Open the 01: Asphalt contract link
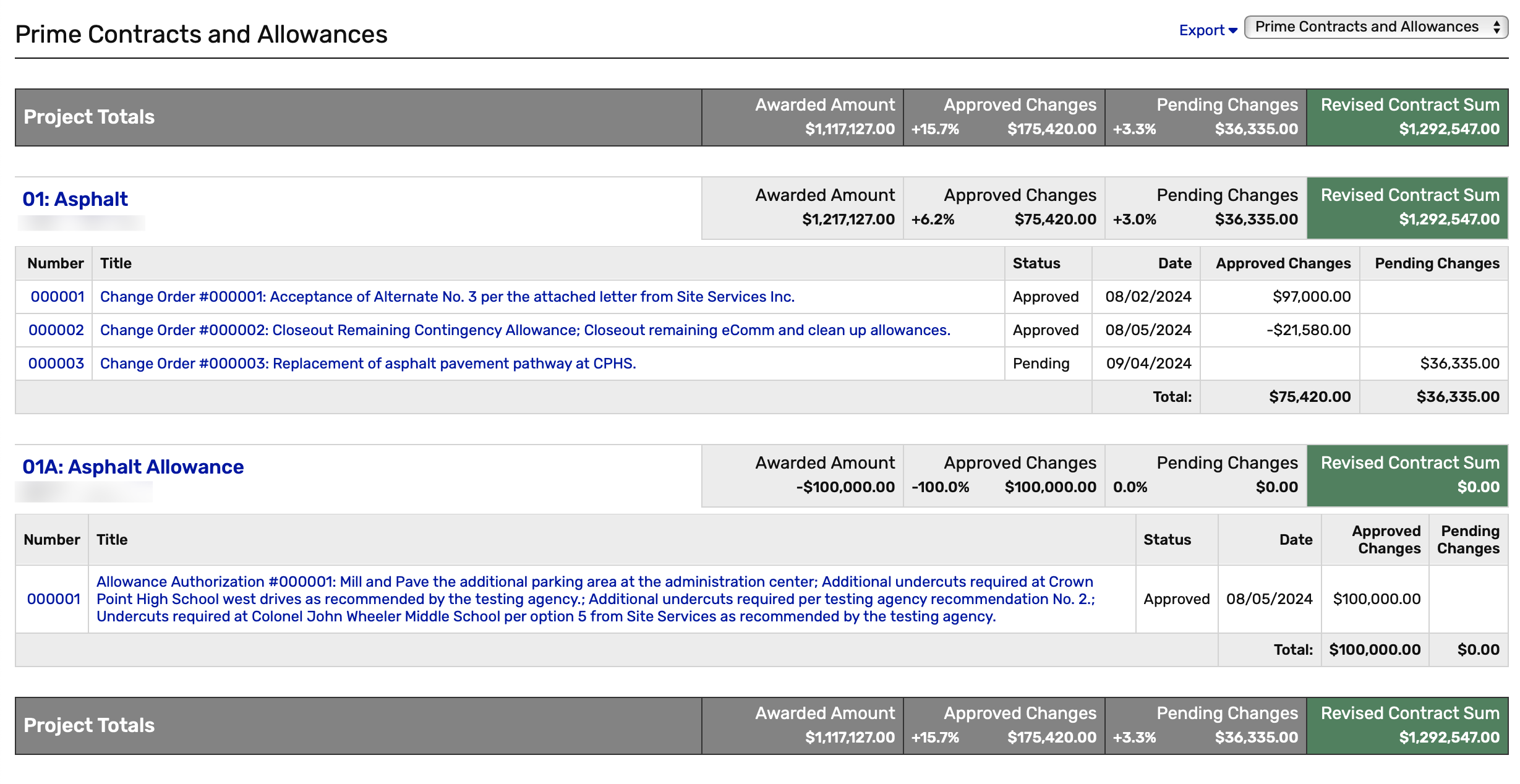1520x784 pixels. click(x=75, y=199)
